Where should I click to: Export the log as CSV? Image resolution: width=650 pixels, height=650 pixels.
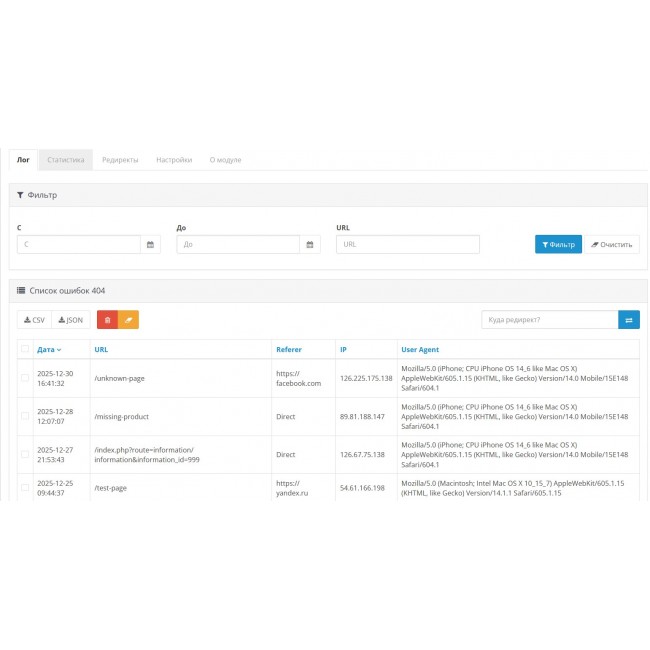pyautogui.click(x=35, y=320)
